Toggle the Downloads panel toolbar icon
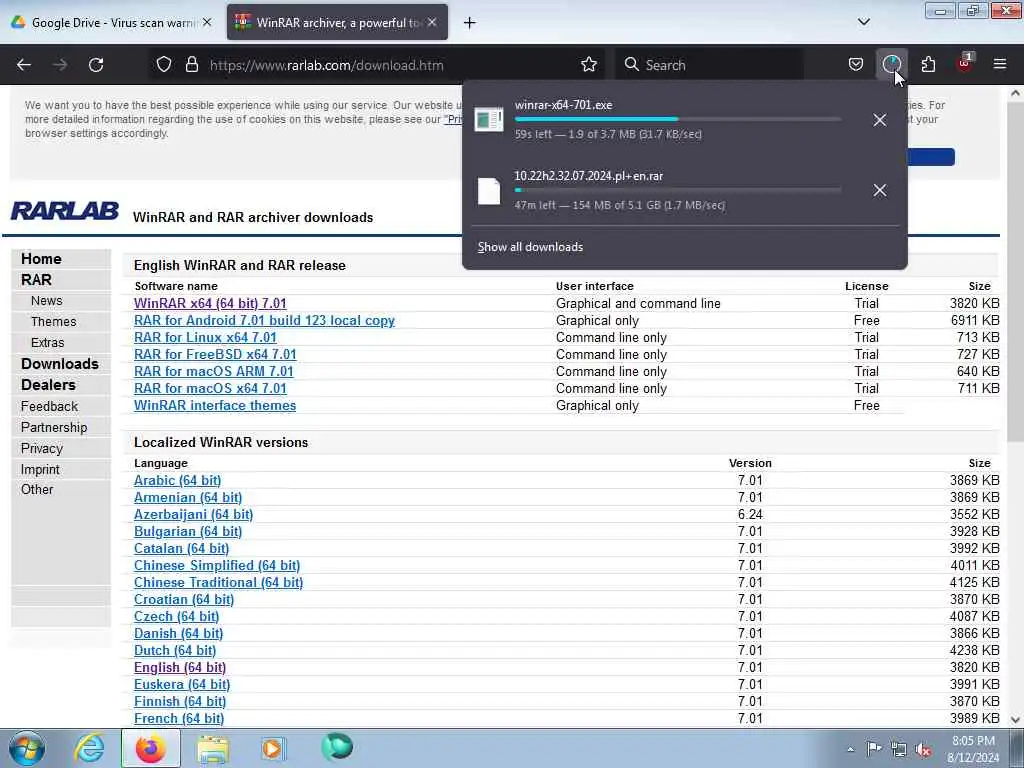1024x768 pixels. 891,65
